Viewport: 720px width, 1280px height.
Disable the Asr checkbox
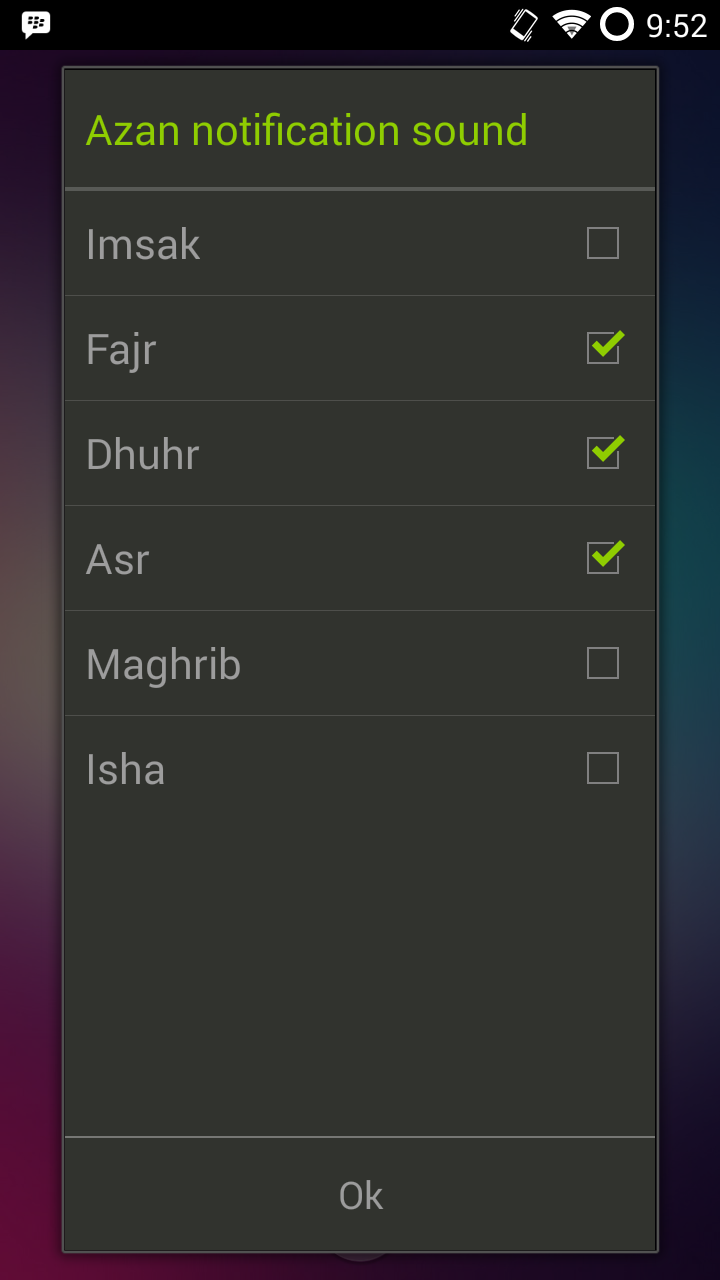pos(603,558)
